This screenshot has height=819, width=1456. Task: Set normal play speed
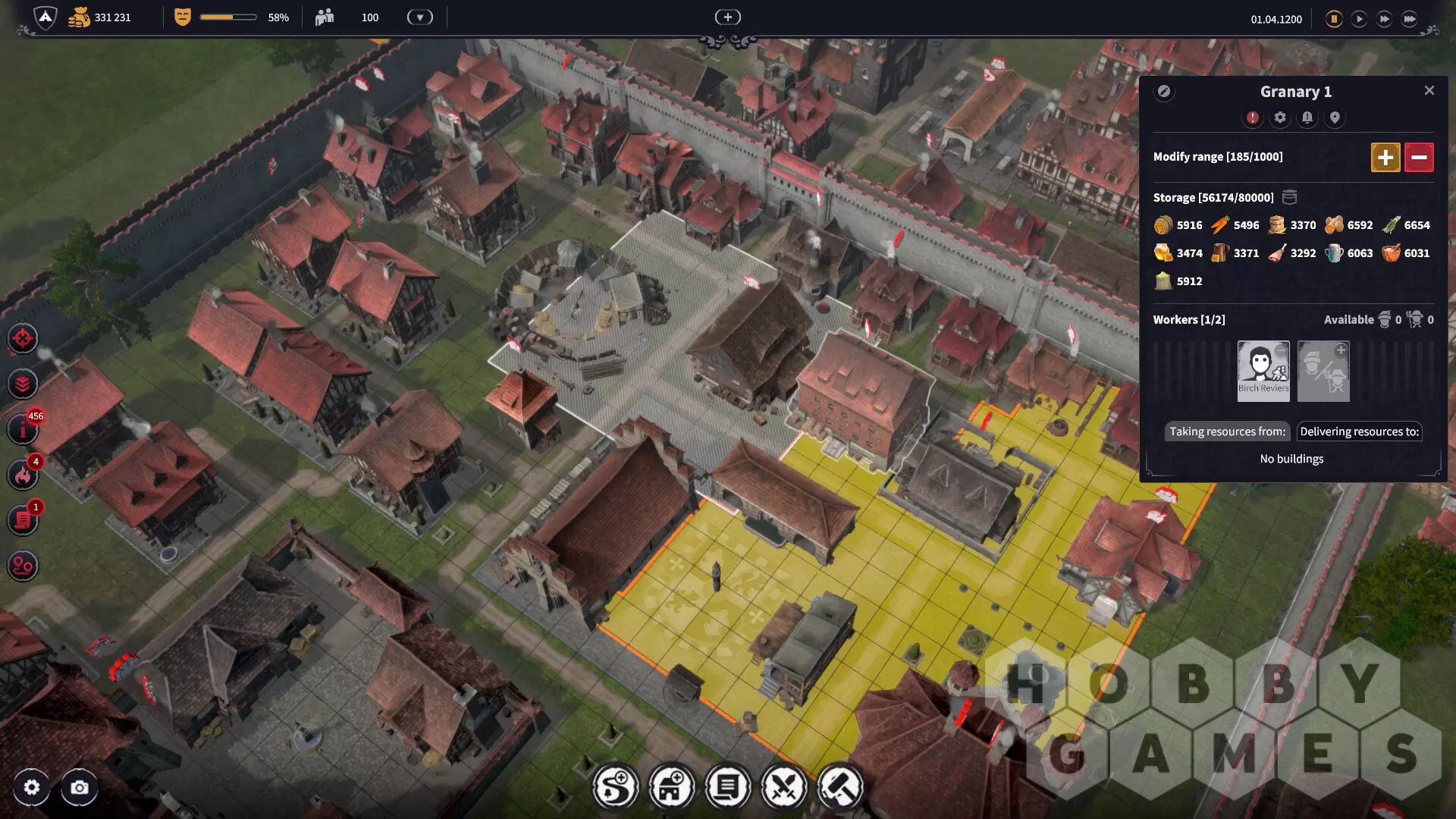[1359, 19]
